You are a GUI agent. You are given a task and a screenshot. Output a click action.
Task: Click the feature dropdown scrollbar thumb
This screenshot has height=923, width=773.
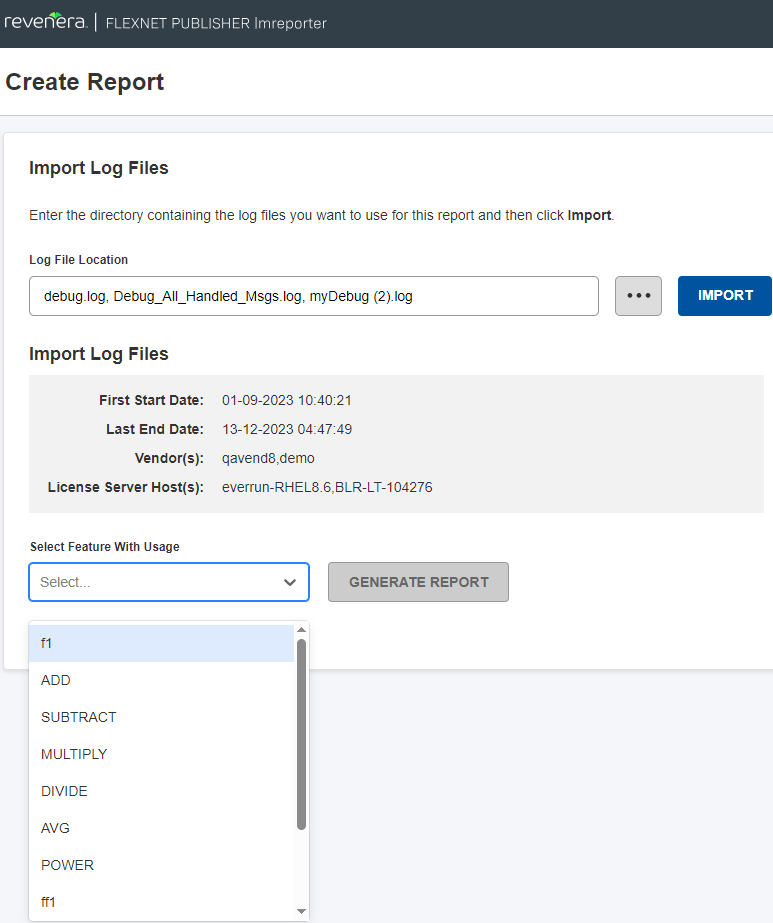(x=301, y=734)
